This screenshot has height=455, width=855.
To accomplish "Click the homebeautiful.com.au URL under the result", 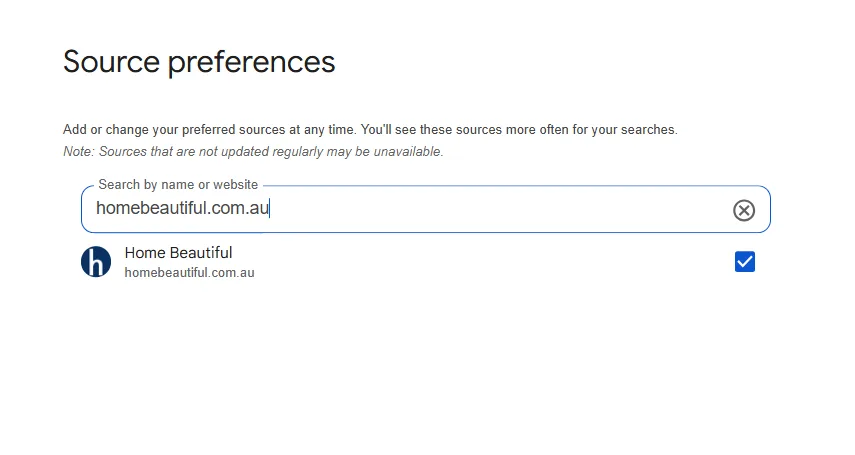I will (x=189, y=272).
